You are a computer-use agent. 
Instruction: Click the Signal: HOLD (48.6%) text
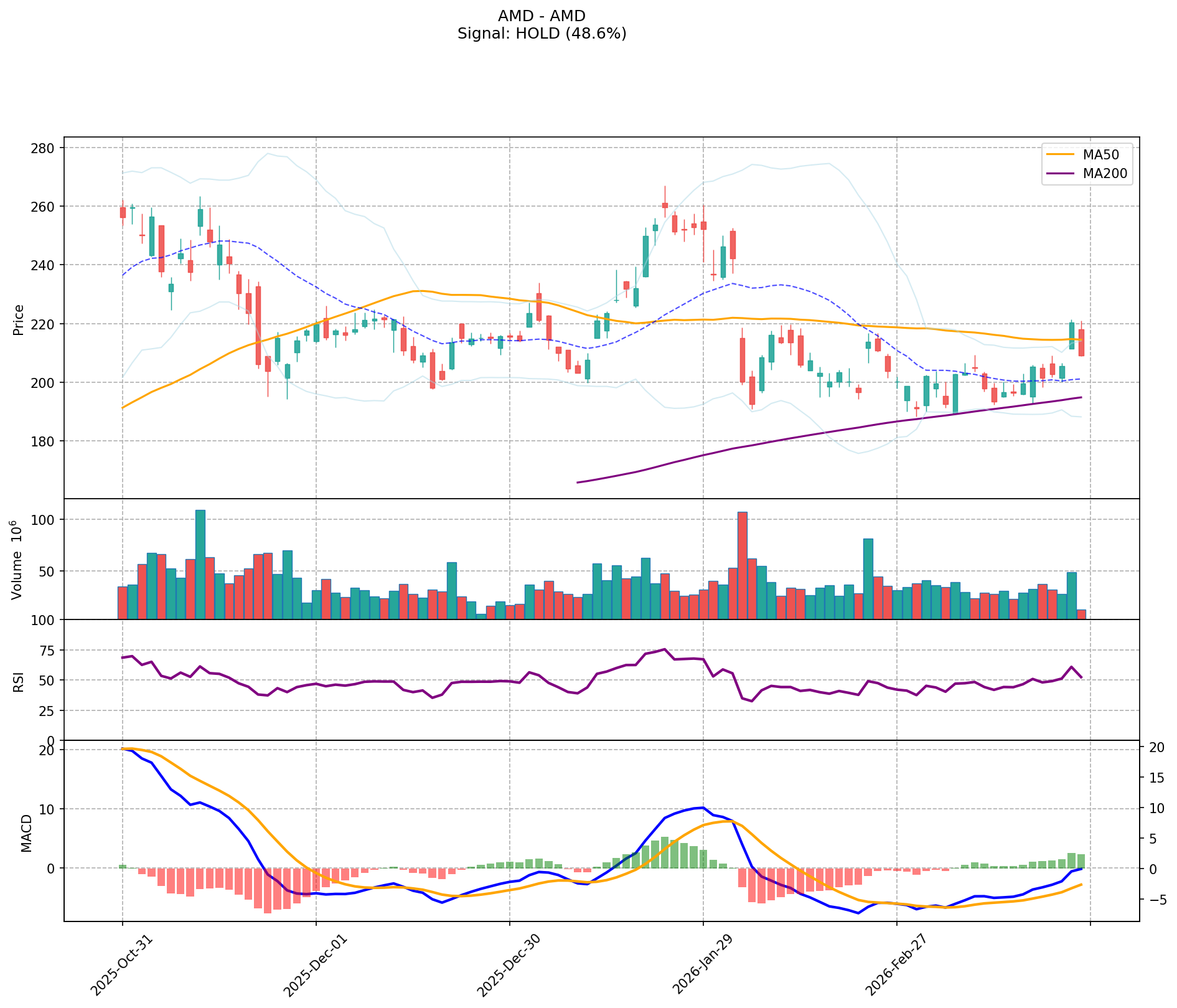pyautogui.click(x=542, y=34)
